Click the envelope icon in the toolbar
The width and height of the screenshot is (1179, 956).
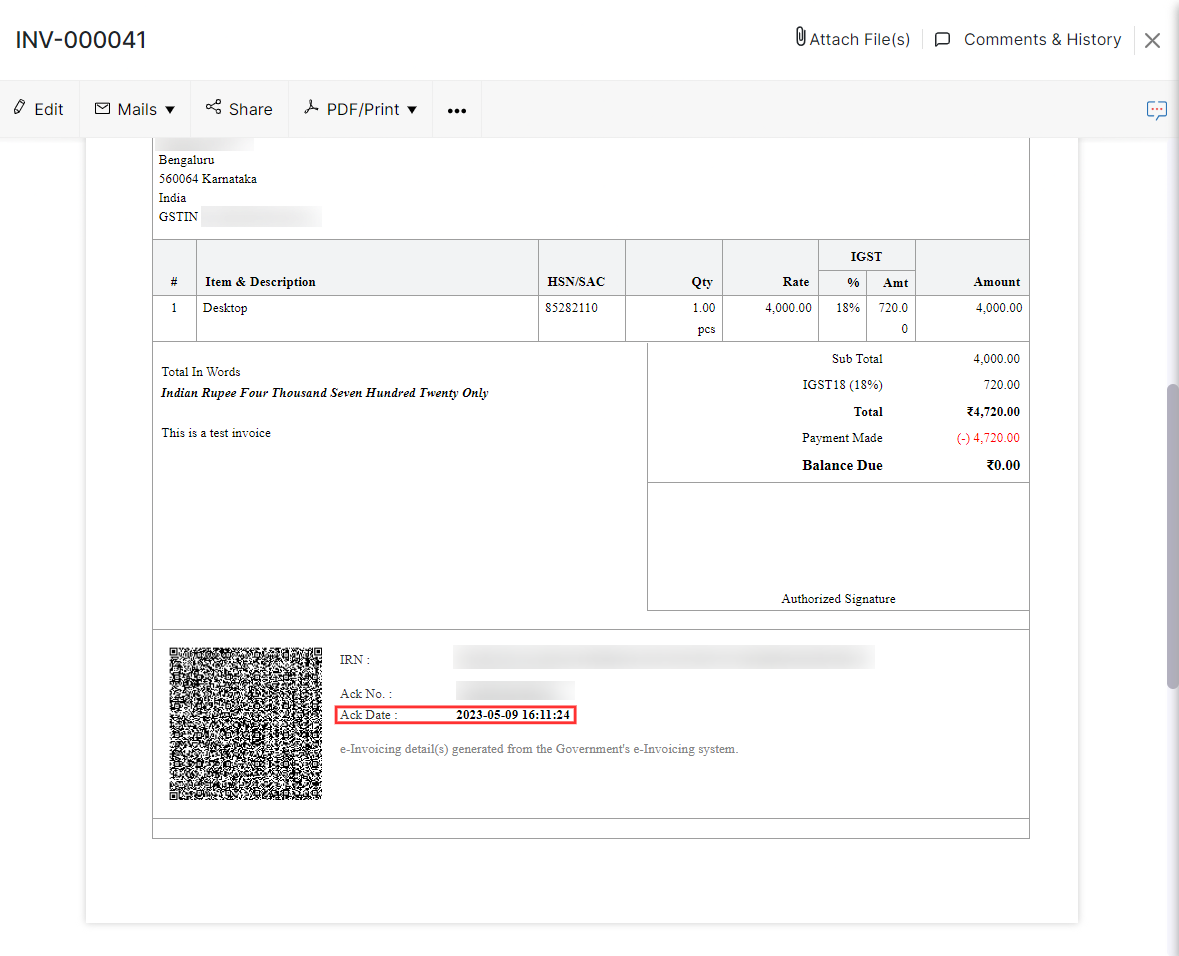(x=102, y=109)
